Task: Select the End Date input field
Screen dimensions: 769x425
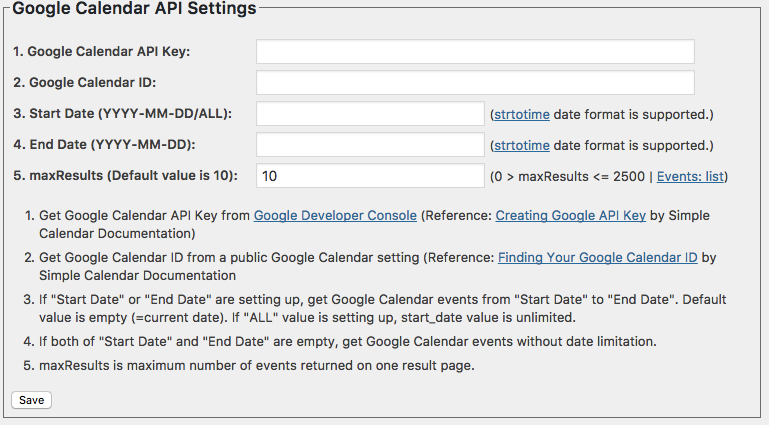Action: pos(370,145)
